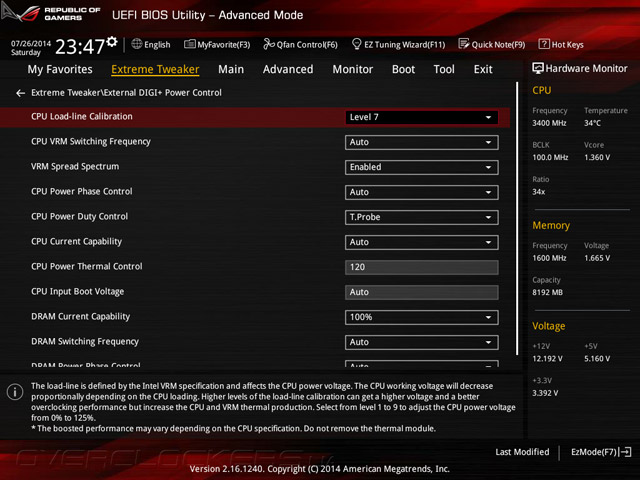Screen dimensions: 640x480
Task: Select DRAM Switching Frequency label
Action: pyautogui.click(x=85, y=342)
